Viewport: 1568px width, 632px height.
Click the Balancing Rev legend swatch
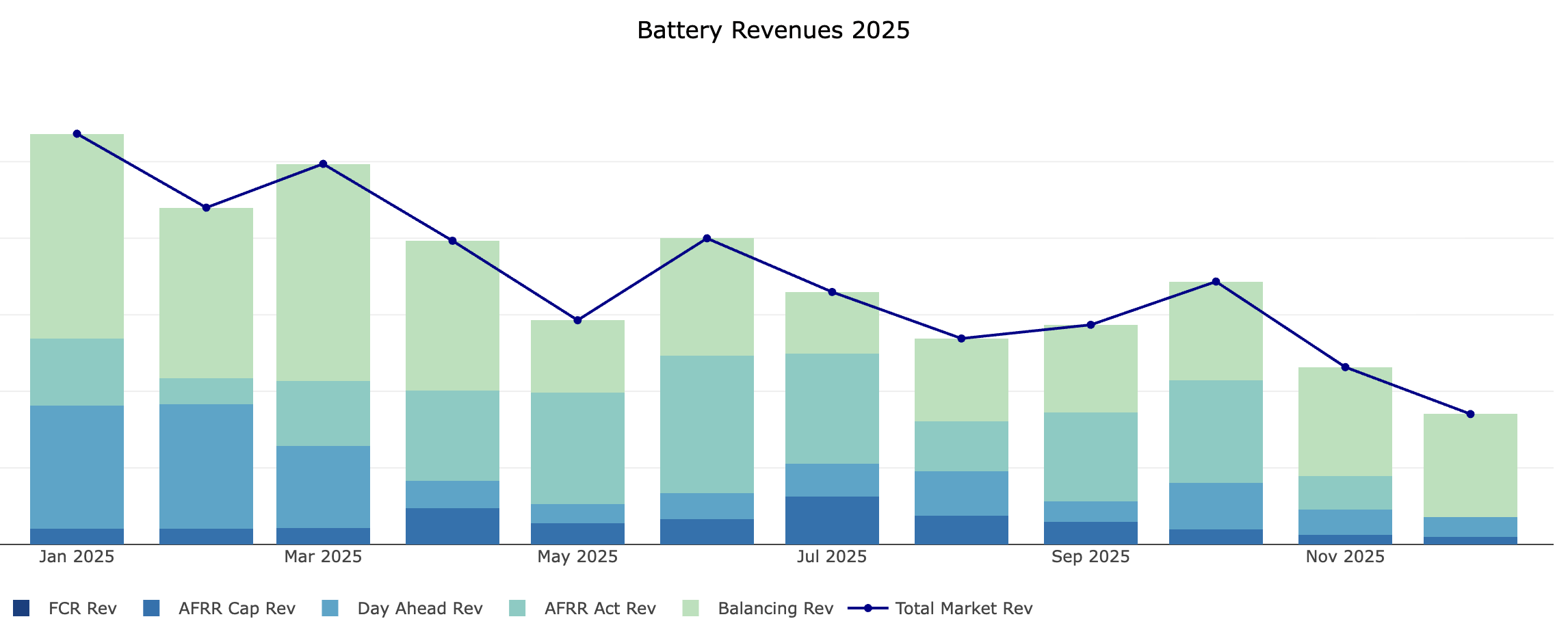(693, 608)
